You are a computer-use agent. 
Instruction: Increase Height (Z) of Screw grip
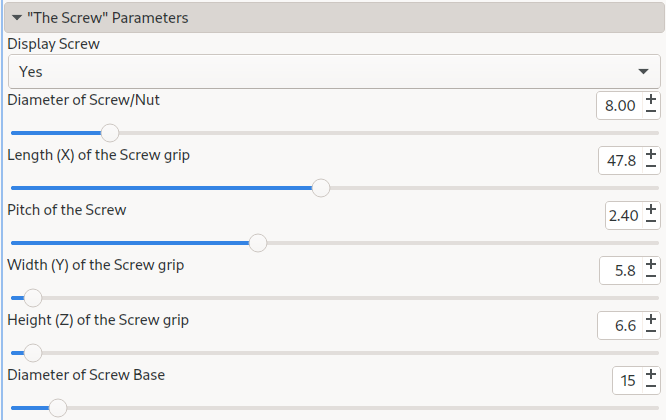[x=651, y=319]
